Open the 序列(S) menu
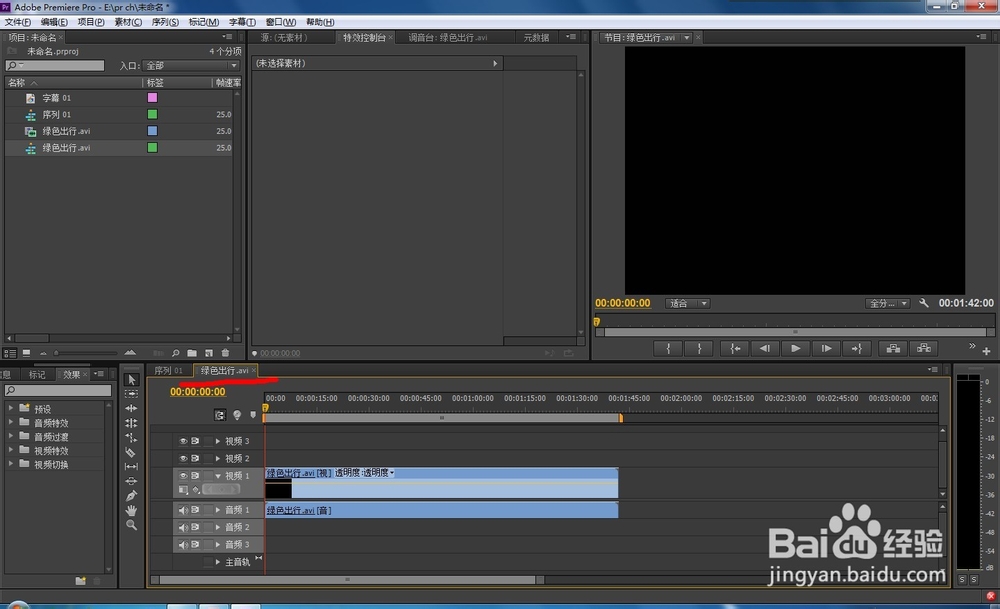 coord(165,22)
